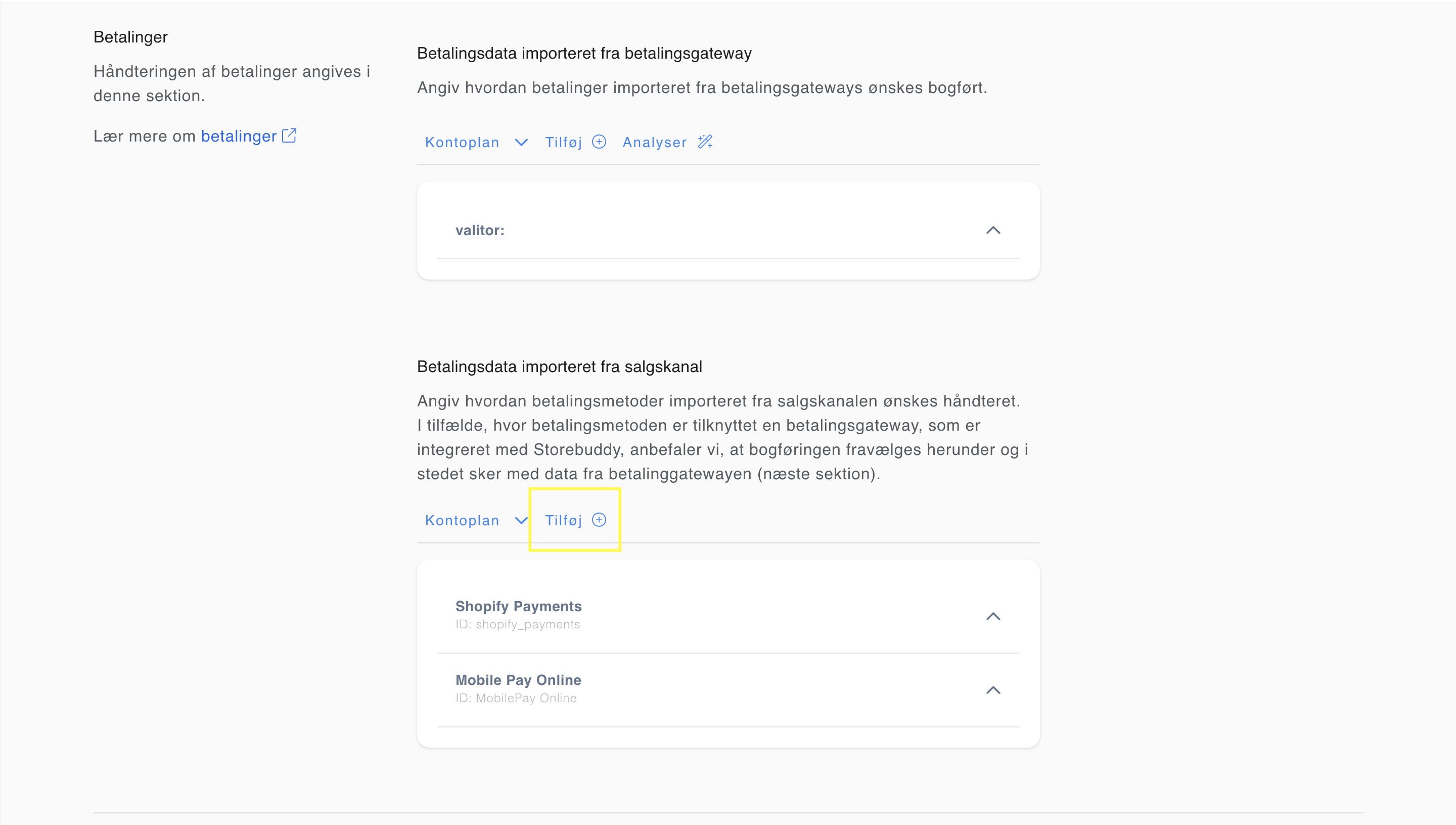Click 'ID: shopify_payments' text
The height and width of the screenshot is (825, 1456).
point(518,624)
